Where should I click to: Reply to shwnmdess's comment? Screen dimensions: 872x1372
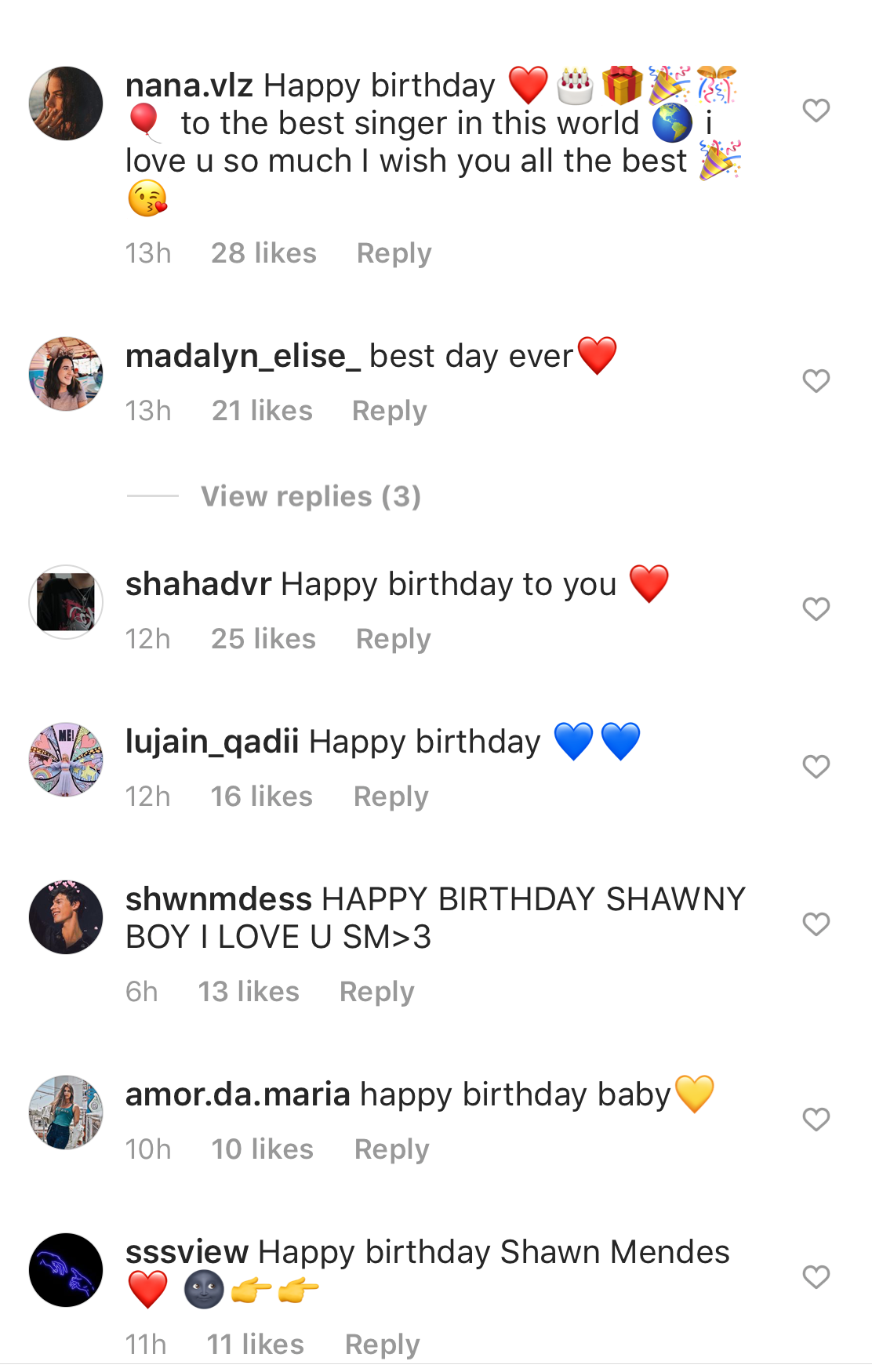(x=376, y=992)
